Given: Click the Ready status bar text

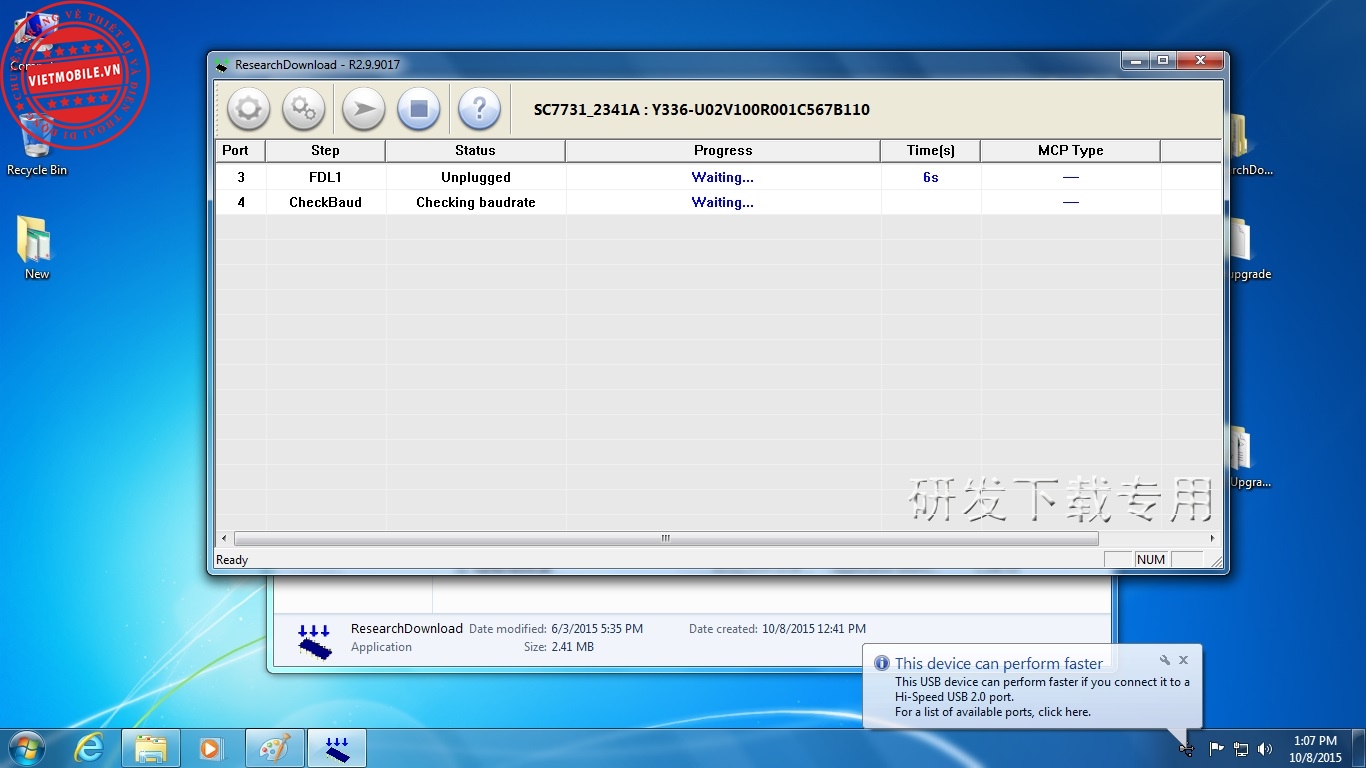Looking at the screenshot, I should coord(232,560).
